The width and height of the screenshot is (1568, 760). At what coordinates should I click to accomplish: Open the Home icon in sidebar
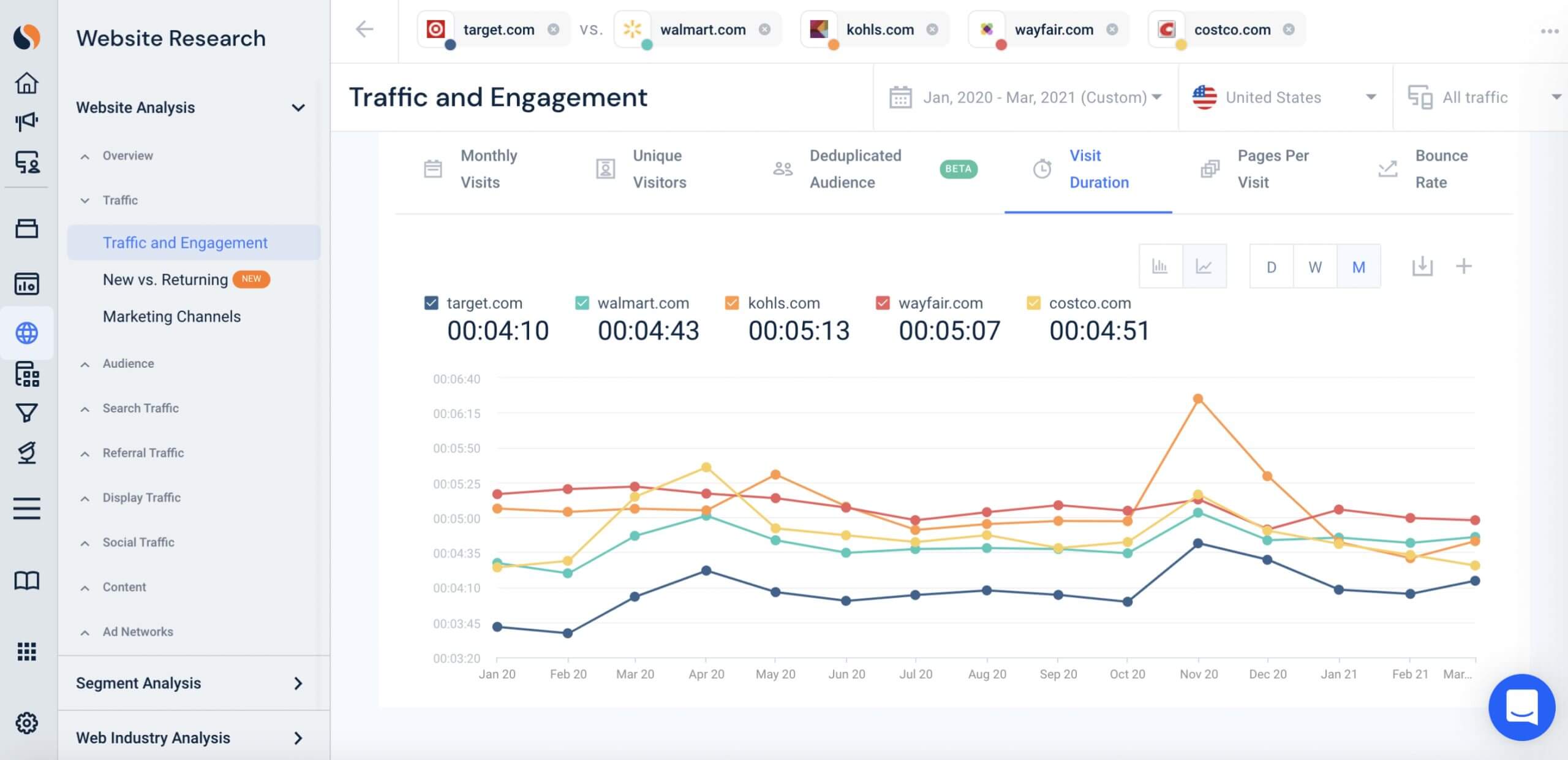click(x=27, y=83)
